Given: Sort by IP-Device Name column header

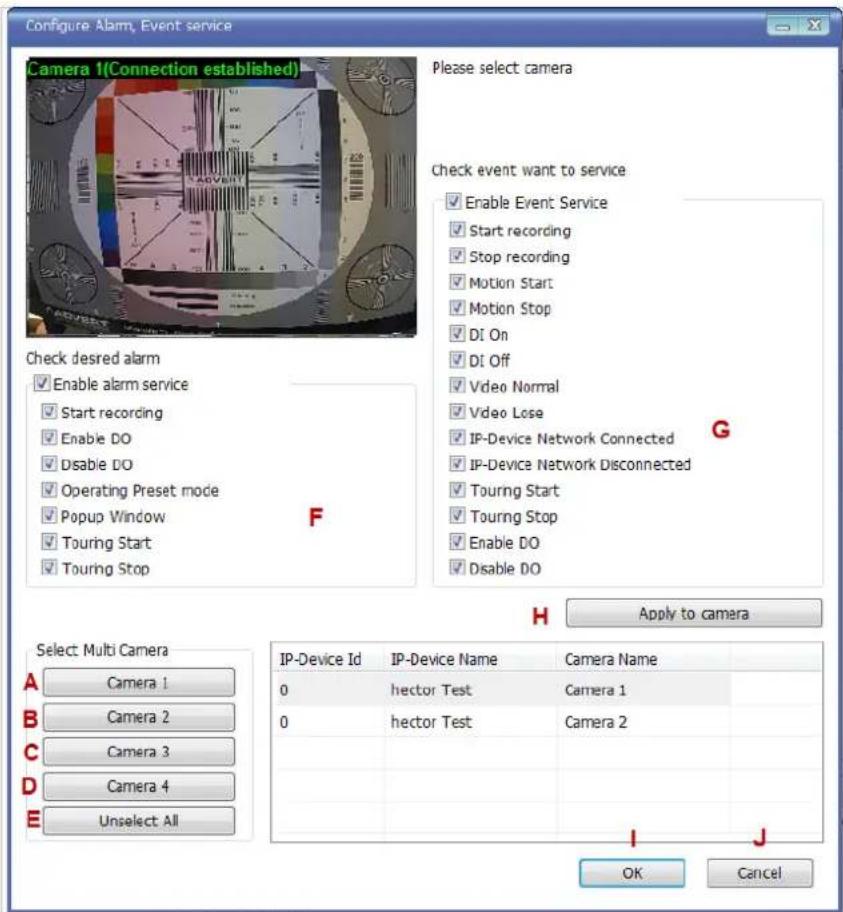Looking at the screenshot, I should (470, 659).
